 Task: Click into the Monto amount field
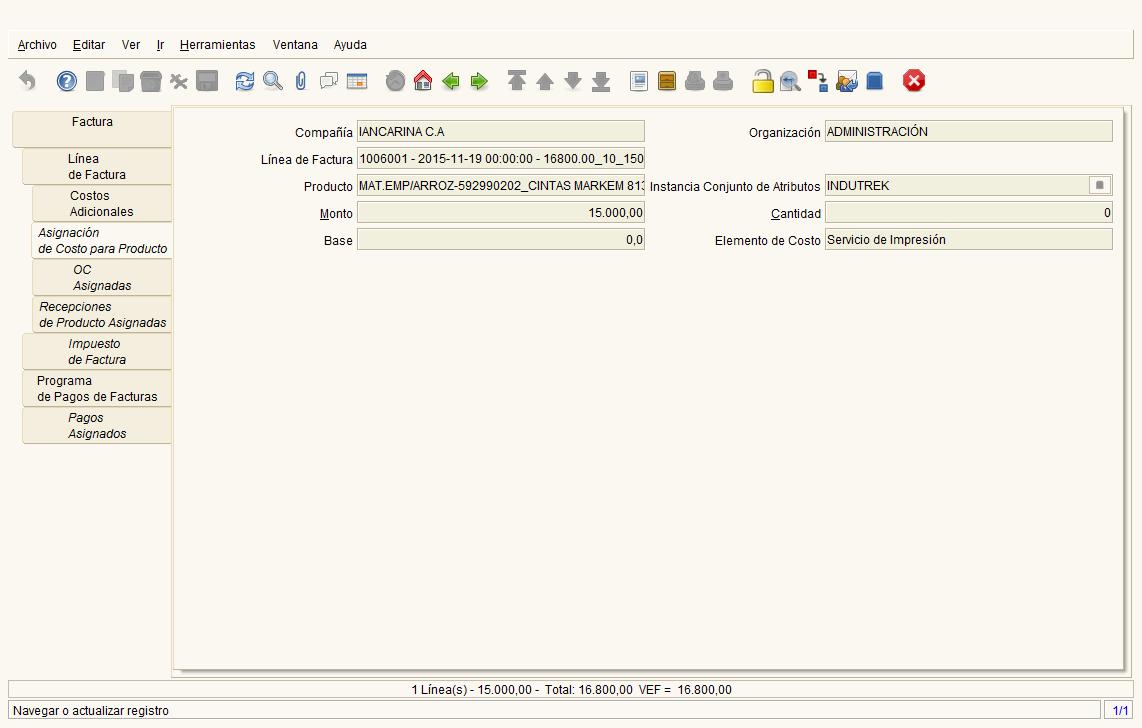tap(500, 213)
